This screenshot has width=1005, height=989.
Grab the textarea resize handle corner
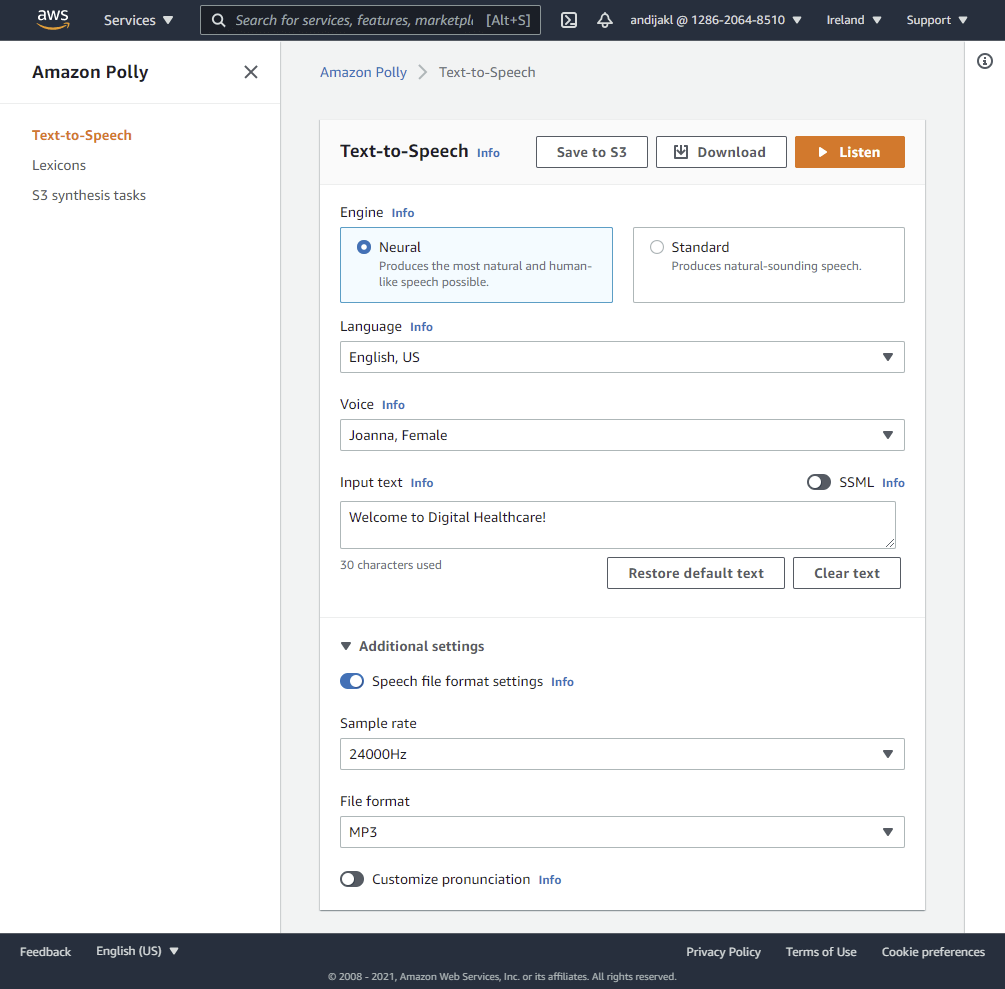(x=890, y=543)
